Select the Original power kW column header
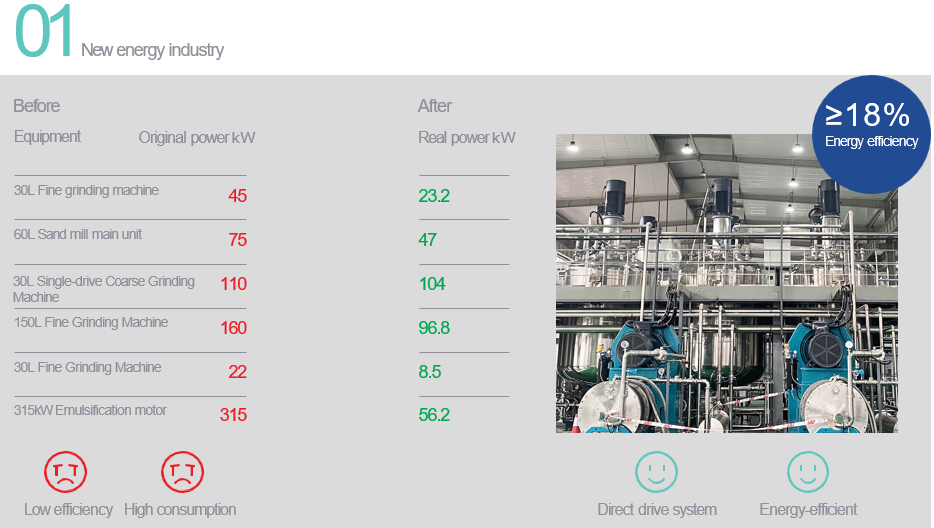The image size is (934, 528). [197, 138]
